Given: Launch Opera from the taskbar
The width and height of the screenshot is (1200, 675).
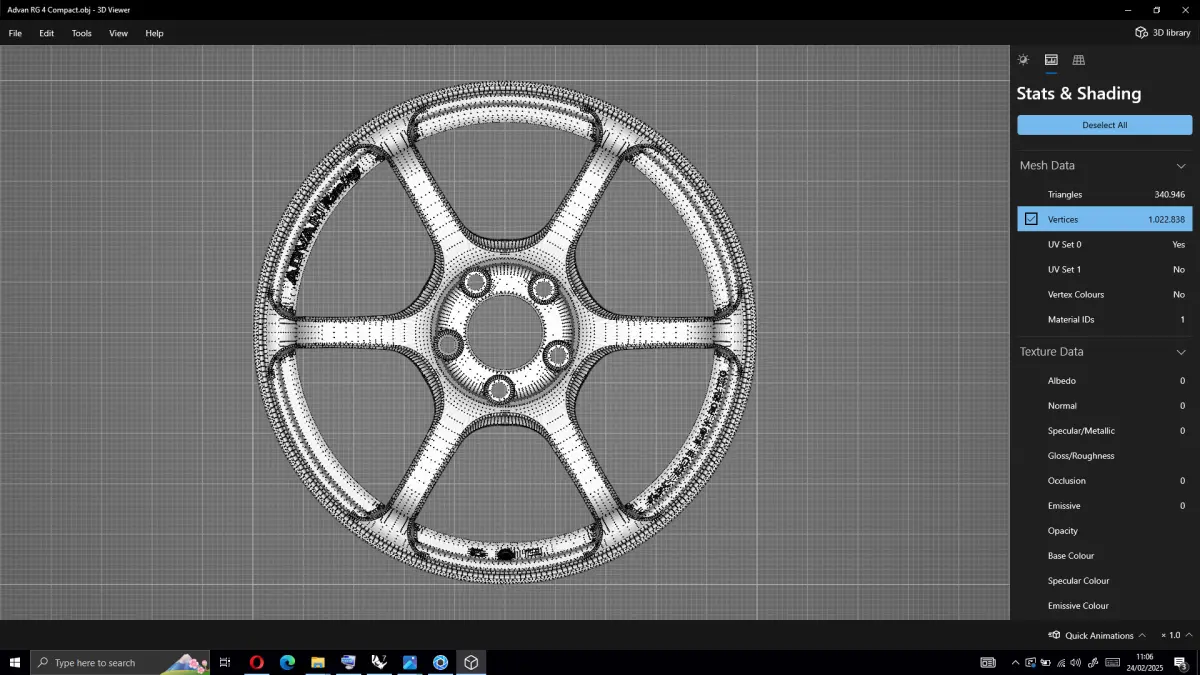Looking at the screenshot, I should pyautogui.click(x=257, y=662).
